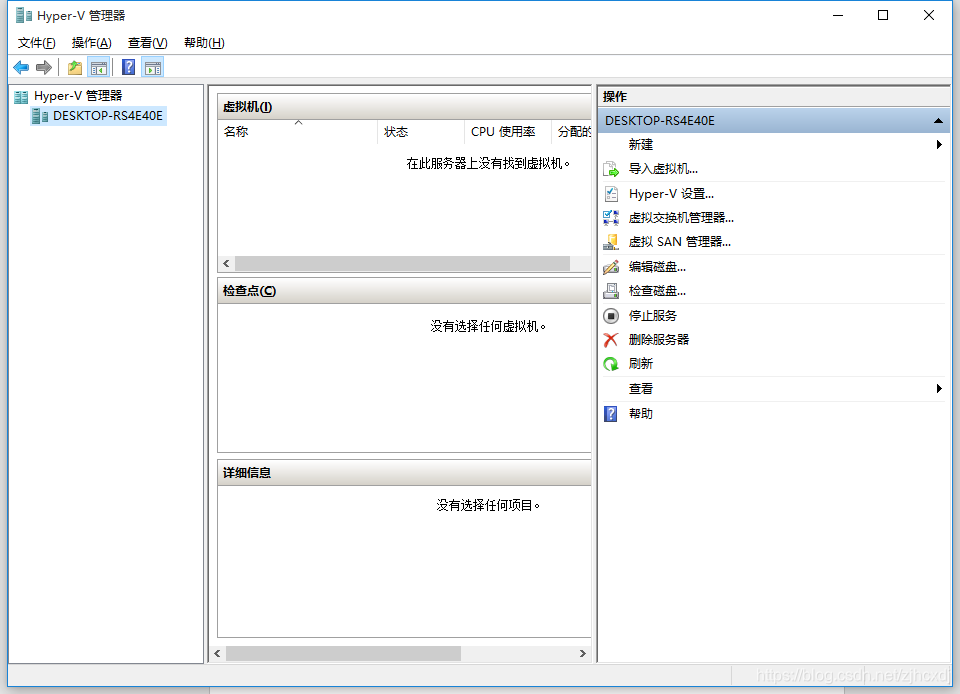Collapse the DESKTOP-RS4E40E actions section arrow

(x=938, y=121)
